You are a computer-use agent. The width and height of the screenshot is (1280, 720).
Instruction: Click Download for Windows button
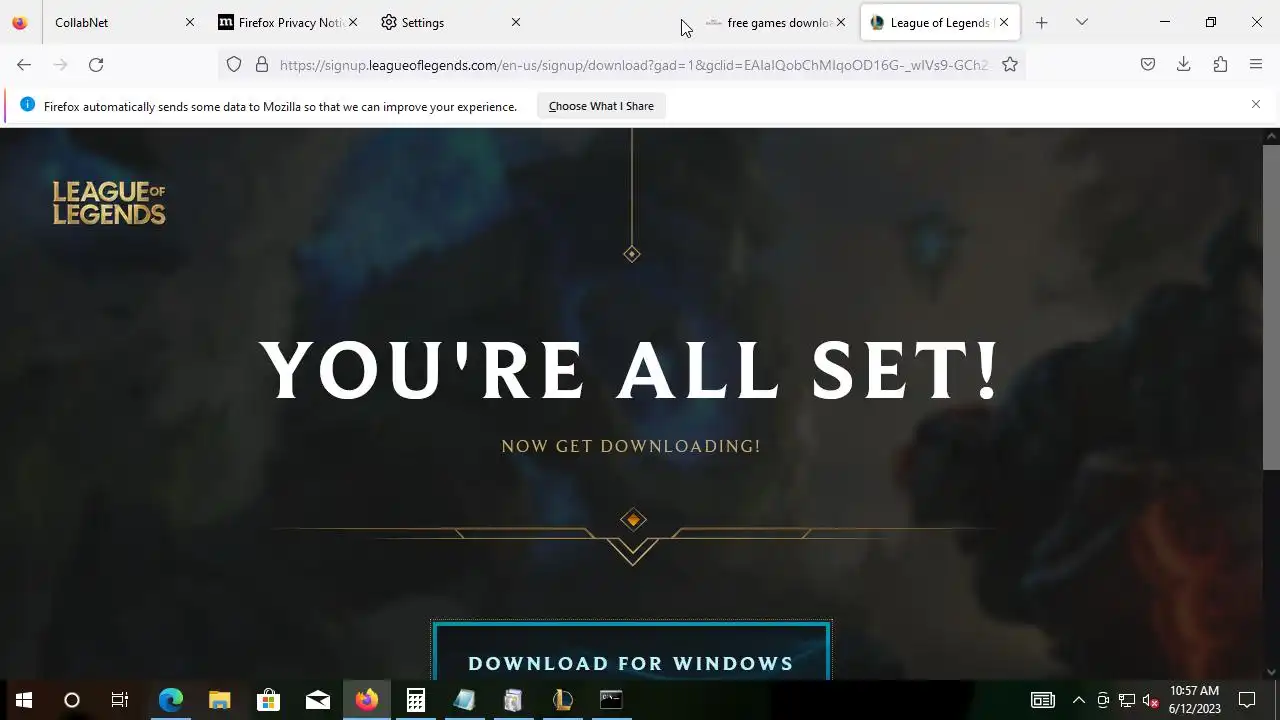[x=631, y=651]
